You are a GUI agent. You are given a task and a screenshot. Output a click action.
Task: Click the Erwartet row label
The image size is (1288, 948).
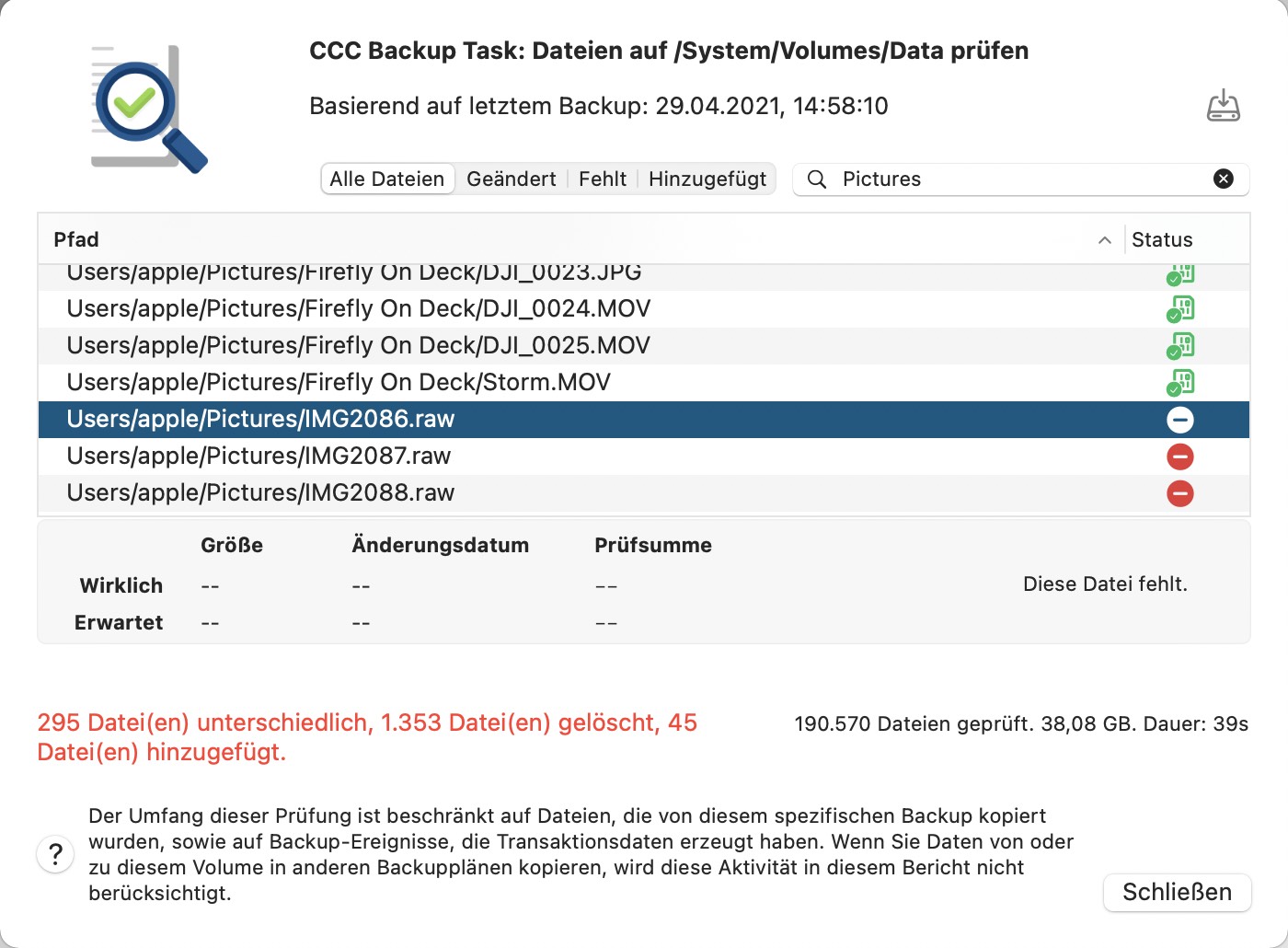tap(119, 622)
